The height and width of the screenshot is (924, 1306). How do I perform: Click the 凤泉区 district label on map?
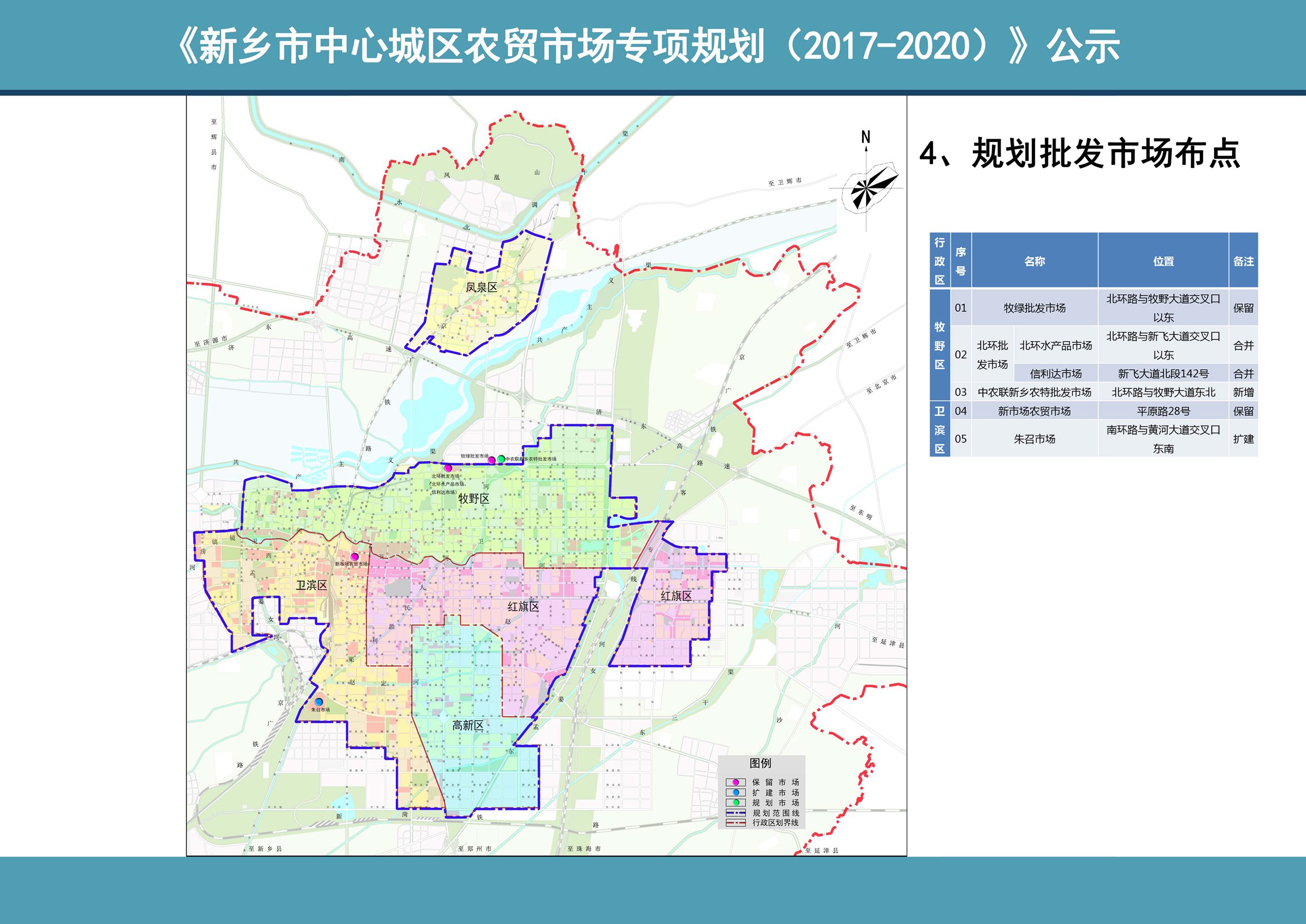(x=481, y=287)
